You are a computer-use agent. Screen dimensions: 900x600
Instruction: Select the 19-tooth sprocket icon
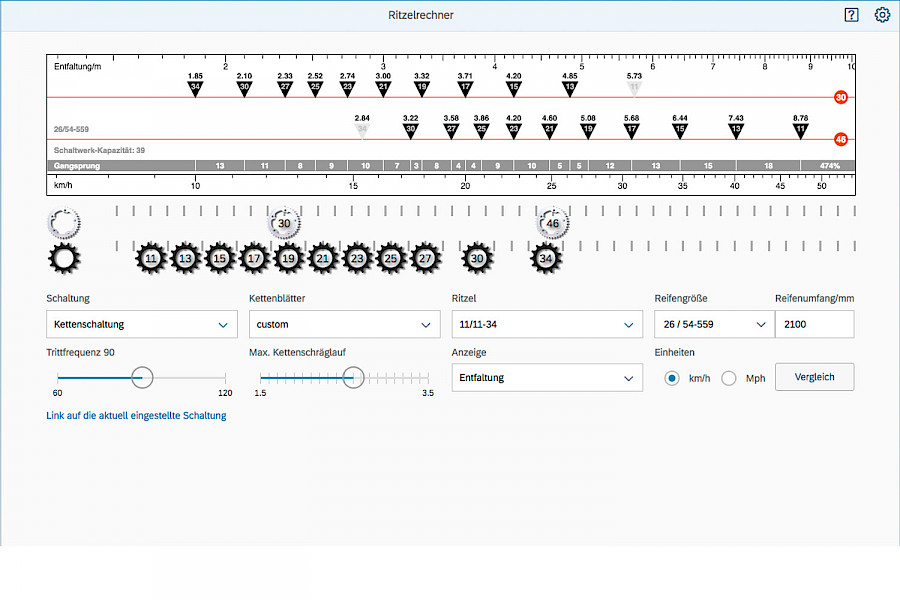point(288,258)
